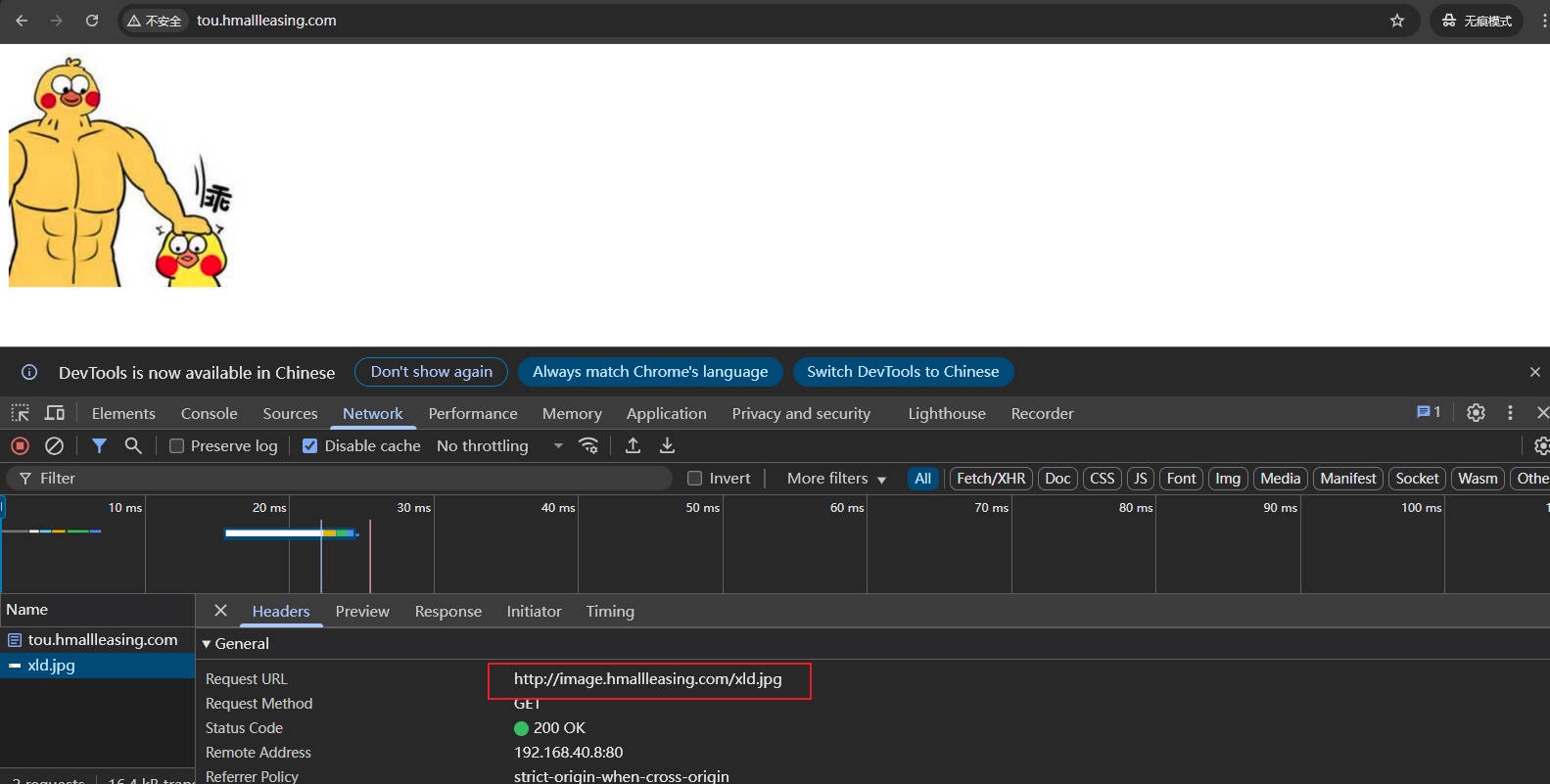Type in the network Filter text field
The image size is (1550, 784).
tap(343, 479)
